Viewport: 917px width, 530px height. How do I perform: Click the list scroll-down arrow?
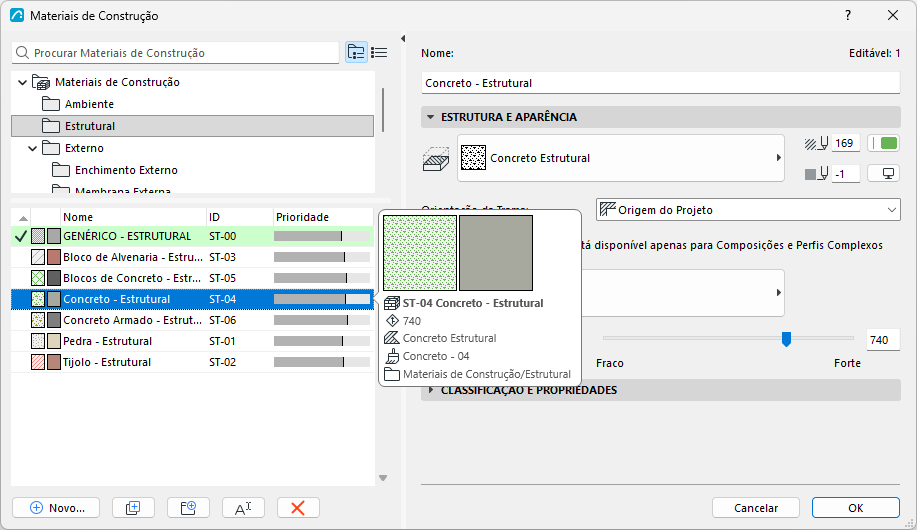(383, 479)
